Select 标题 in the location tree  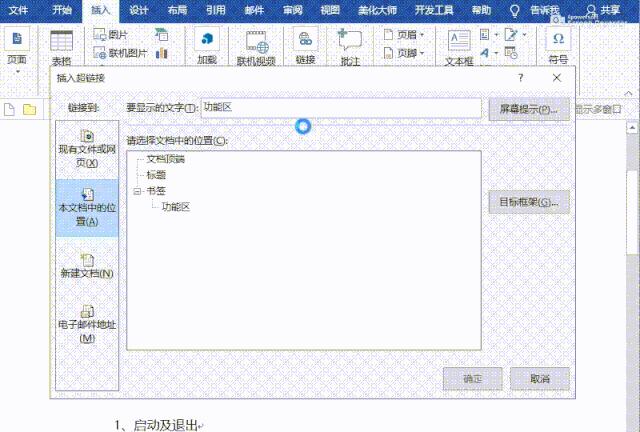point(156,175)
